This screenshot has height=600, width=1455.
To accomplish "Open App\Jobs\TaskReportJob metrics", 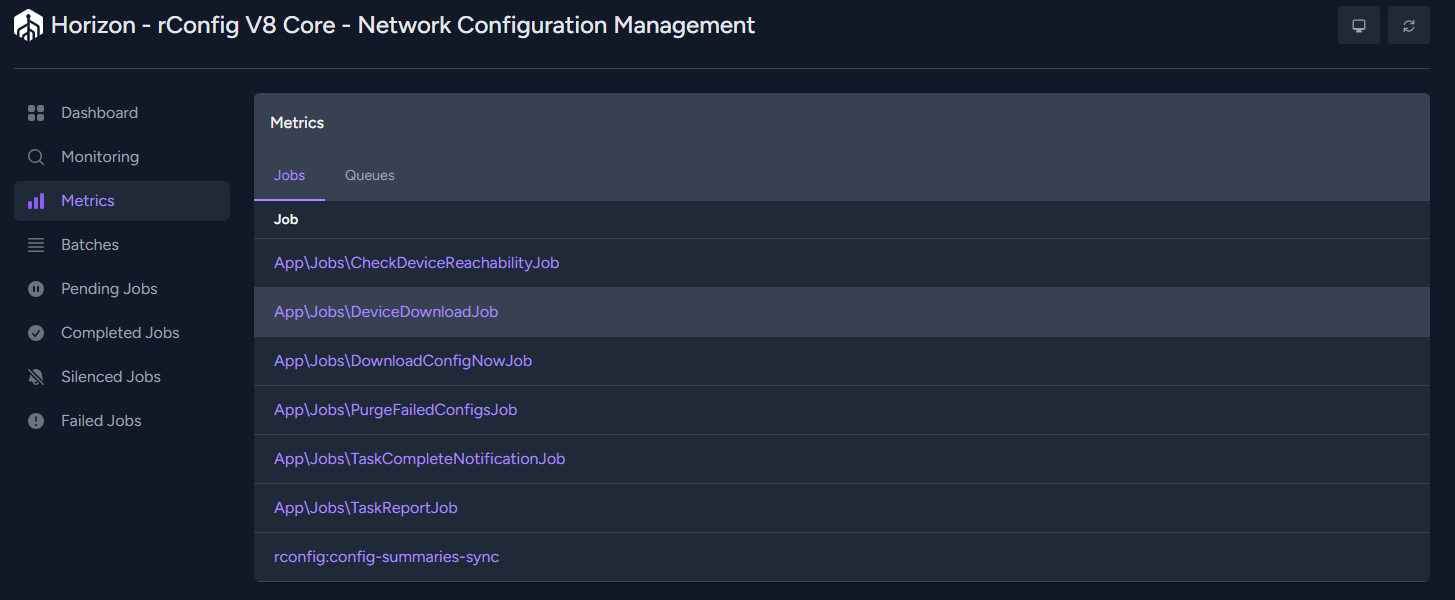I will tap(366, 508).
